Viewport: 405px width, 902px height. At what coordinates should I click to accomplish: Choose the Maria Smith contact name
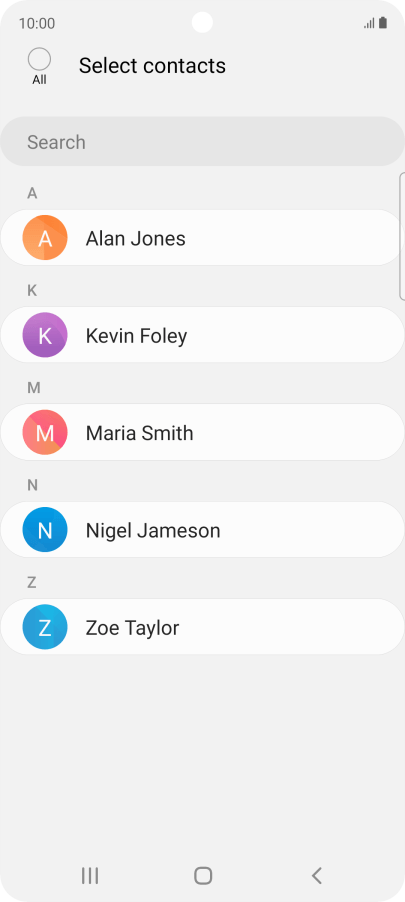click(x=139, y=433)
